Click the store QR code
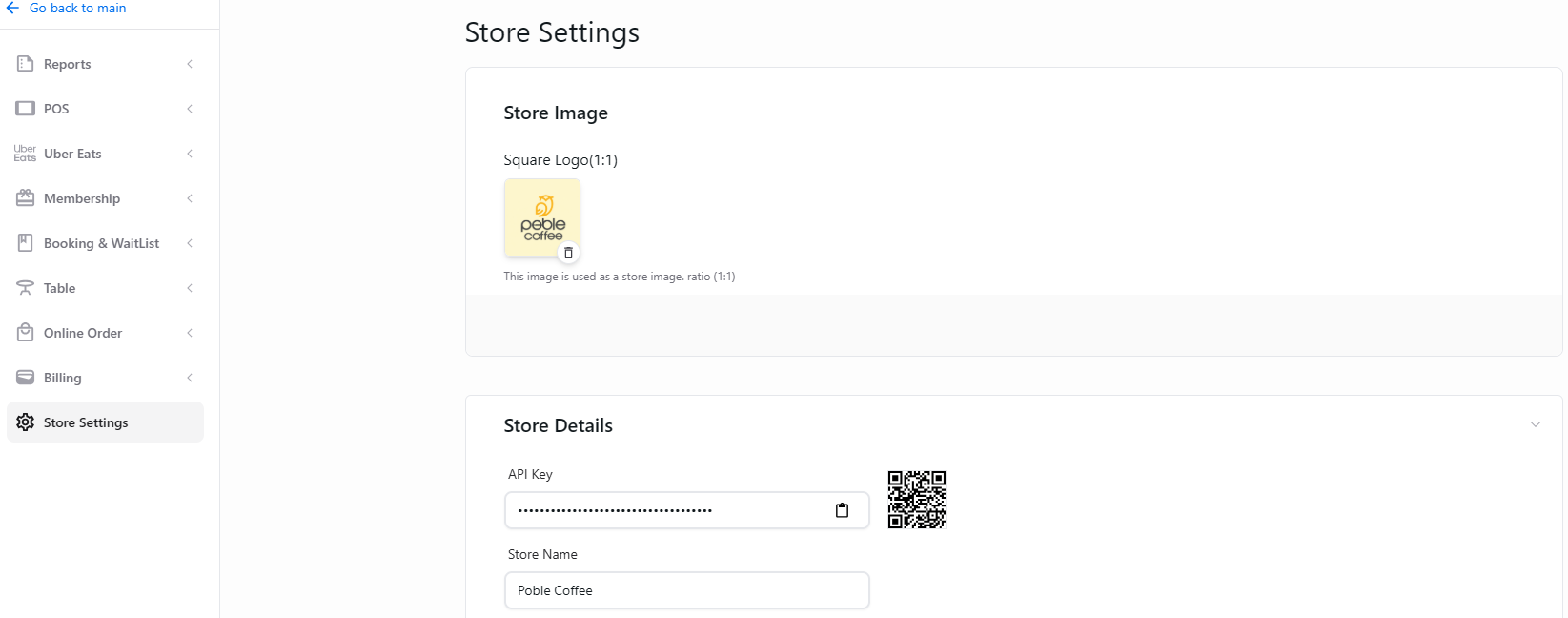Screen dimensions: 1568x618 click(x=917, y=499)
